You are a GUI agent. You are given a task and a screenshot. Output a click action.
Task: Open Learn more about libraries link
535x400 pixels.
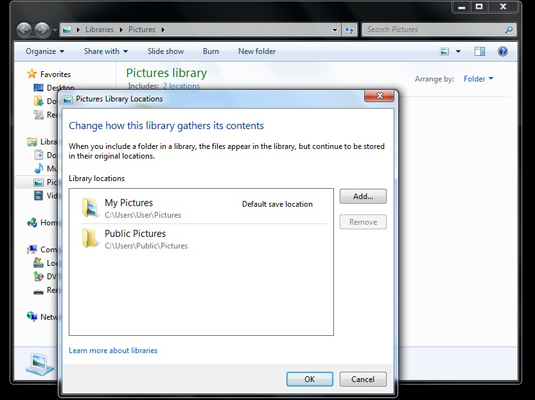[x=113, y=351]
